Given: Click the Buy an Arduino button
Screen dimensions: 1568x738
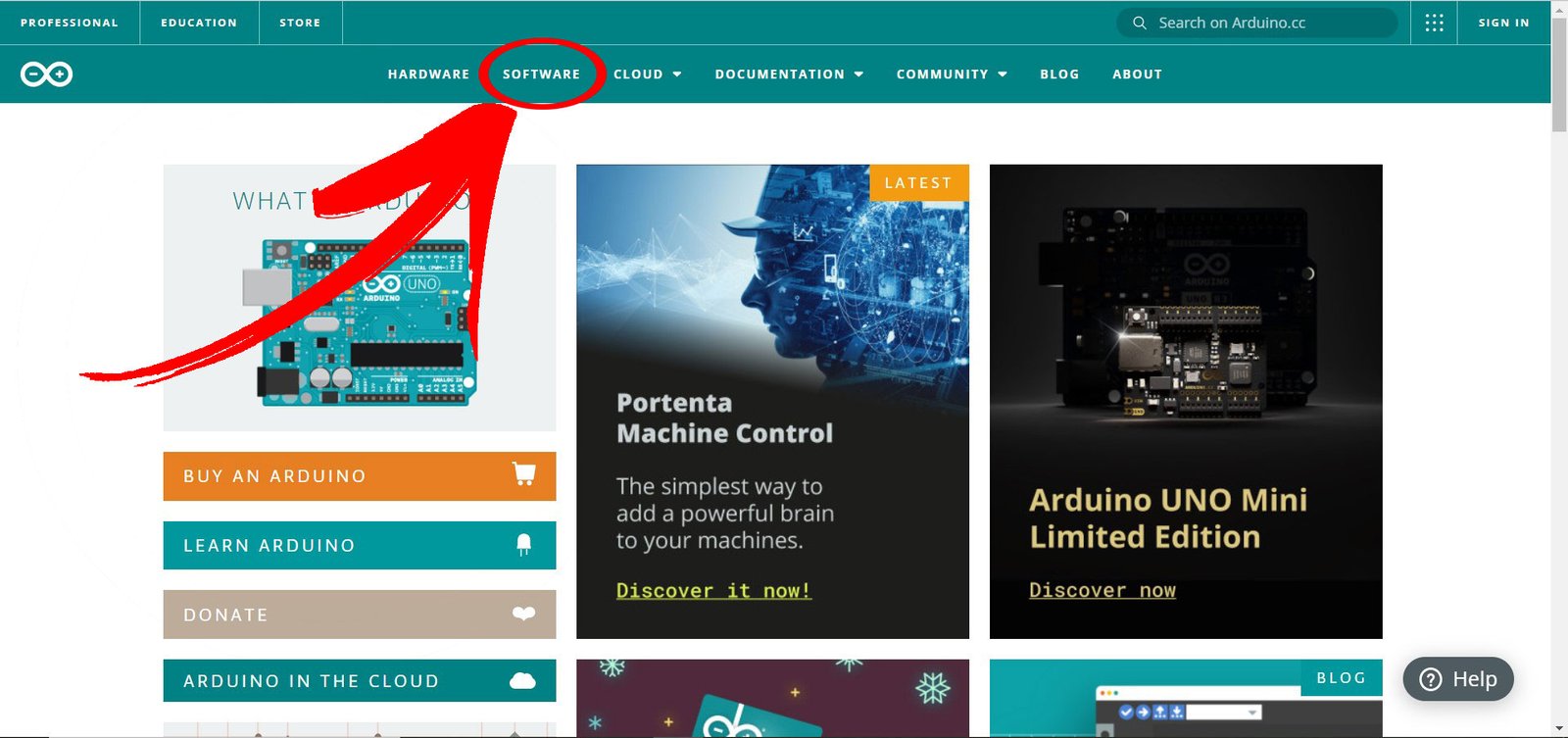Looking at the screenshot, I should [x=360, y=476].
